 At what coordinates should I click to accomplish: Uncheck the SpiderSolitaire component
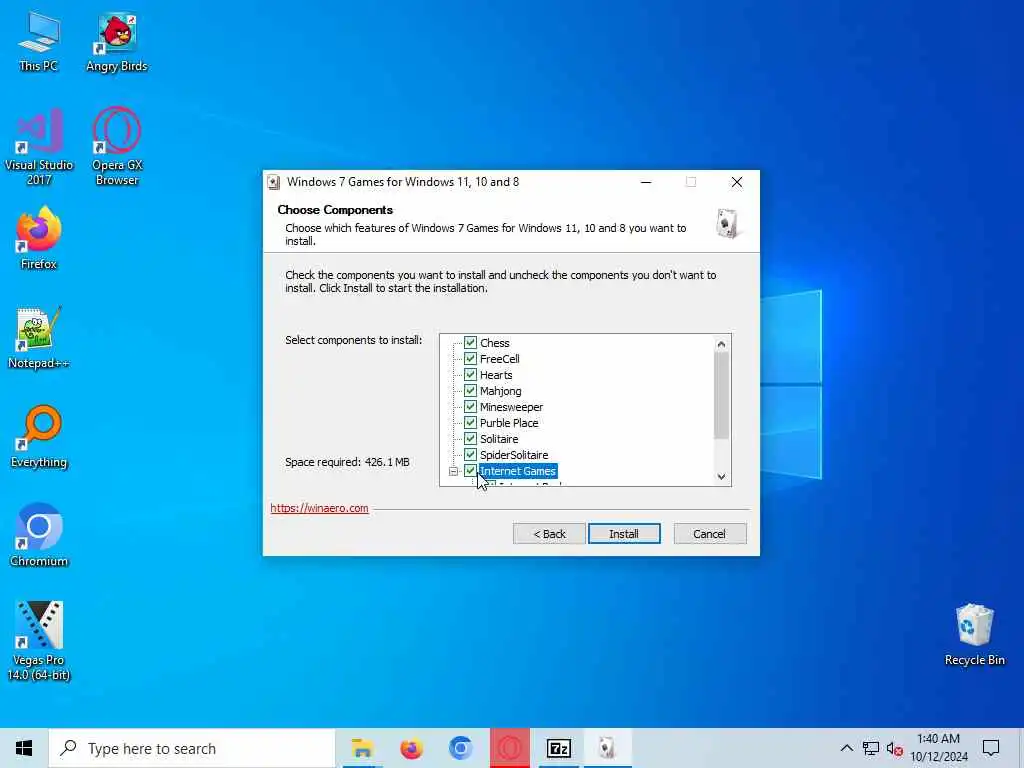(470, 455)
